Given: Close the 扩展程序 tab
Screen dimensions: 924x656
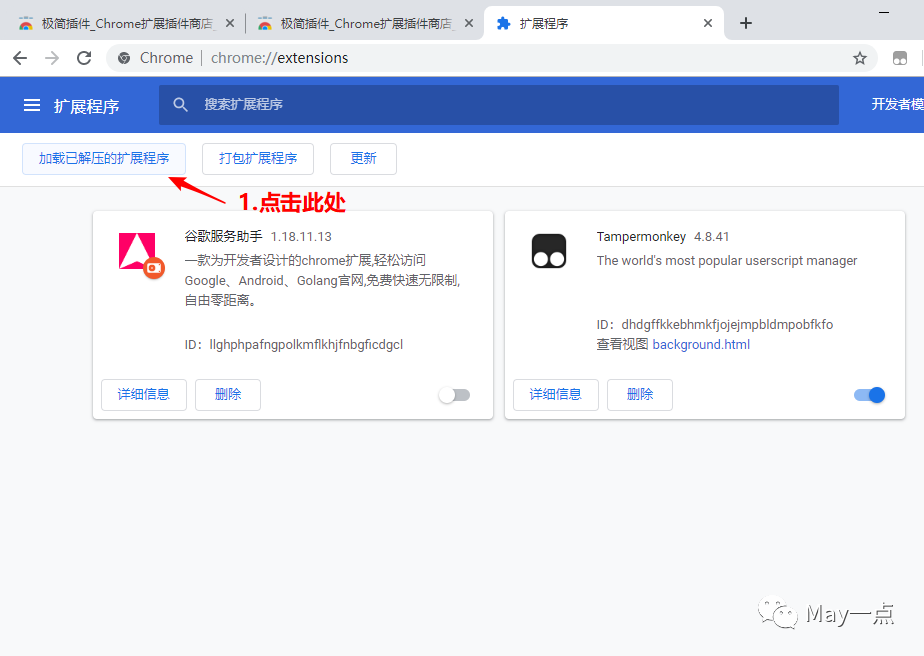Looking at the screenshot, I should click(x=708, y=23).
